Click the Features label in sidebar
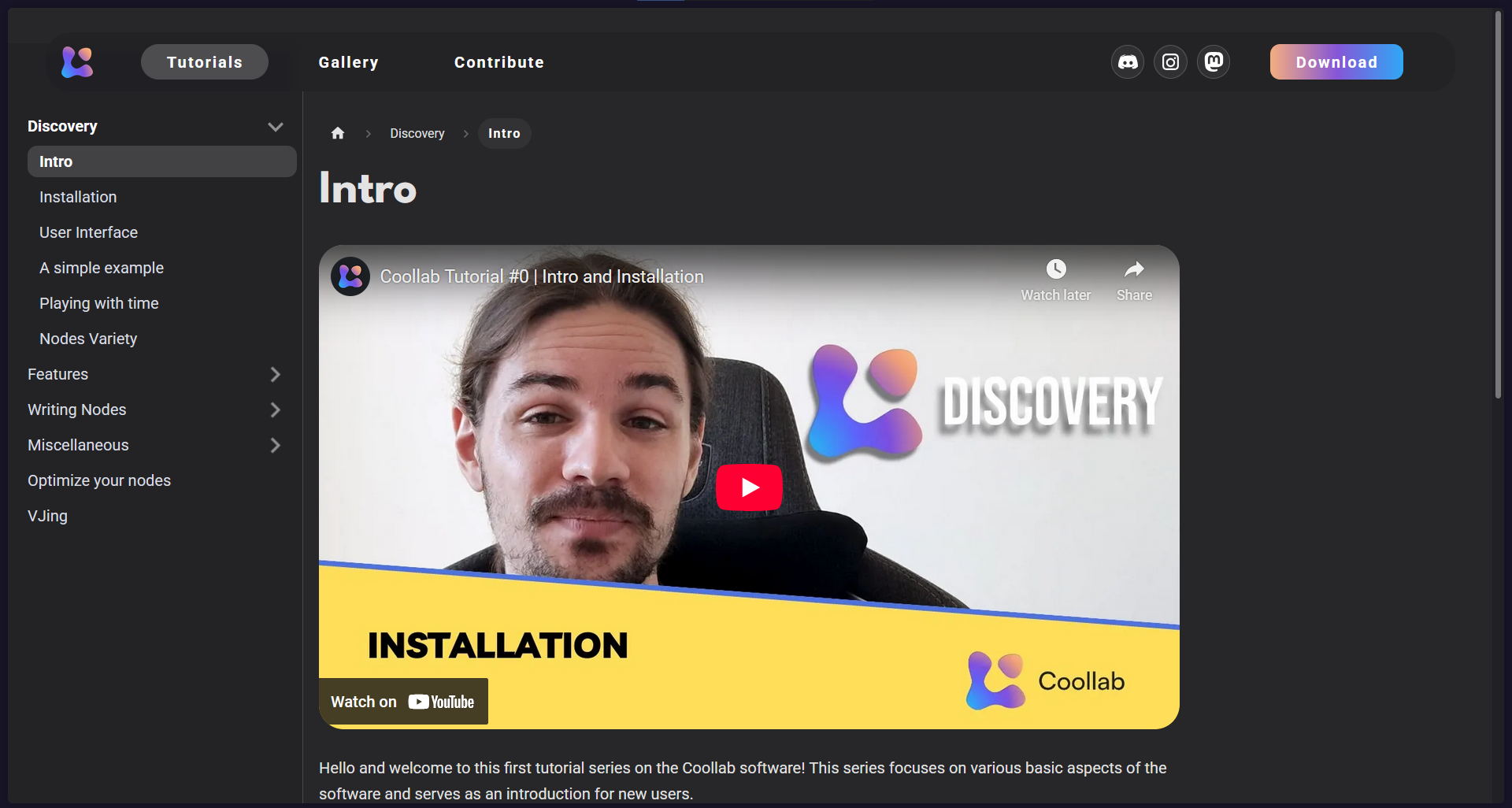The image size is (1512, 808). click(x=57, y=374)
